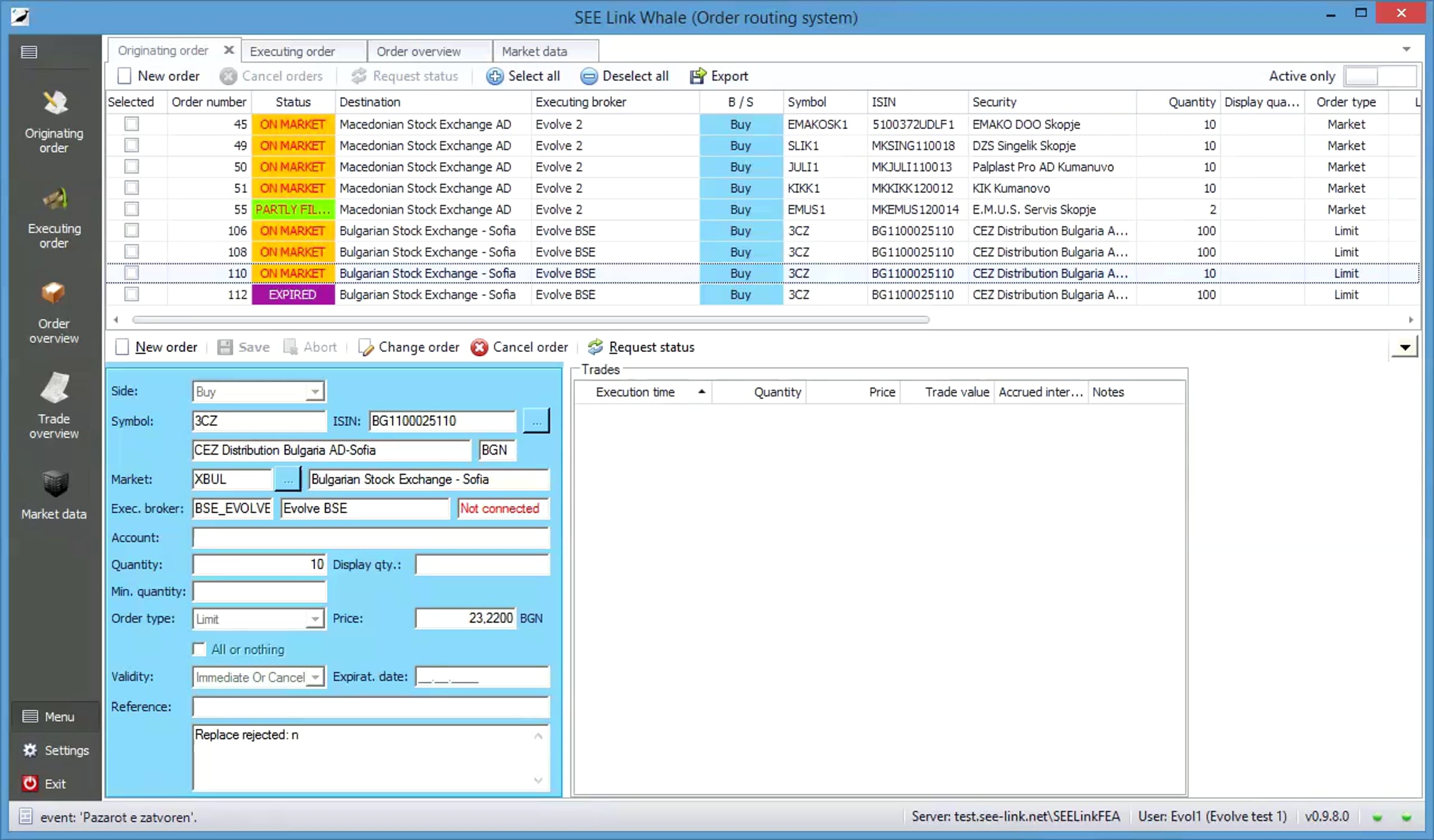The width and height of the screenshot is (1434, 840).
Task: Click the Export toolbar icon
Action: pos(697,76)
